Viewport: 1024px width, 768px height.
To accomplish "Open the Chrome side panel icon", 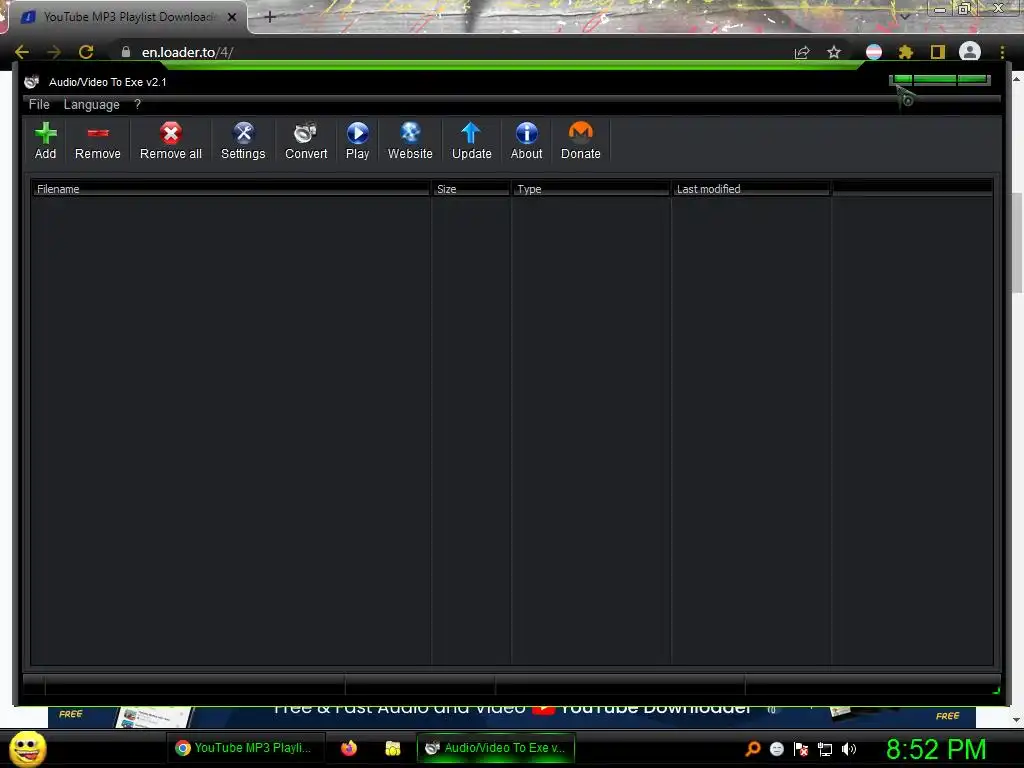I will pyautogui.click(x=938, y=52).
